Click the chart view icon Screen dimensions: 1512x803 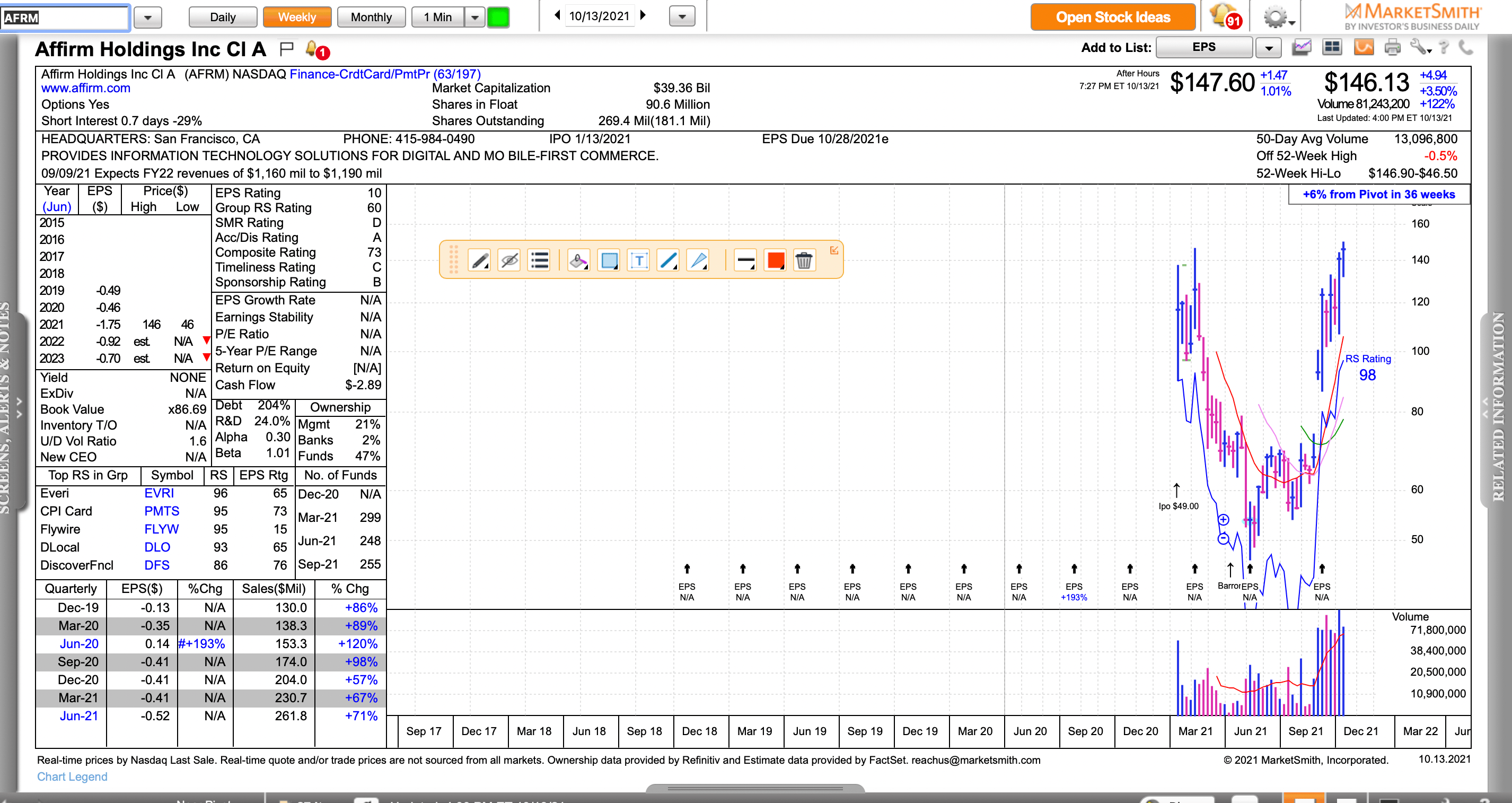click(1302, 48)
